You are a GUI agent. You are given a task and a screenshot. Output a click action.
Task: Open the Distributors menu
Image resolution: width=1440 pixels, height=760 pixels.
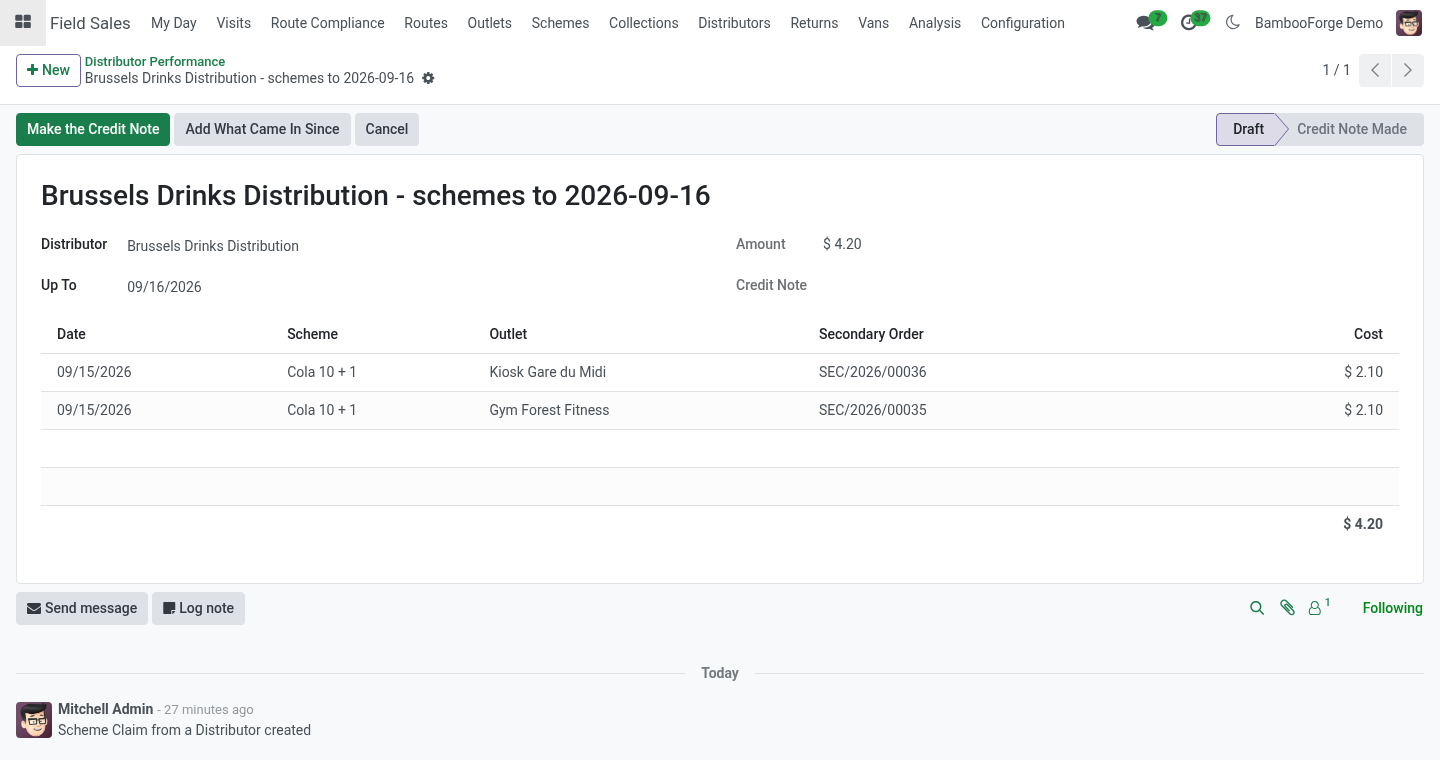[x=734, y=23]
